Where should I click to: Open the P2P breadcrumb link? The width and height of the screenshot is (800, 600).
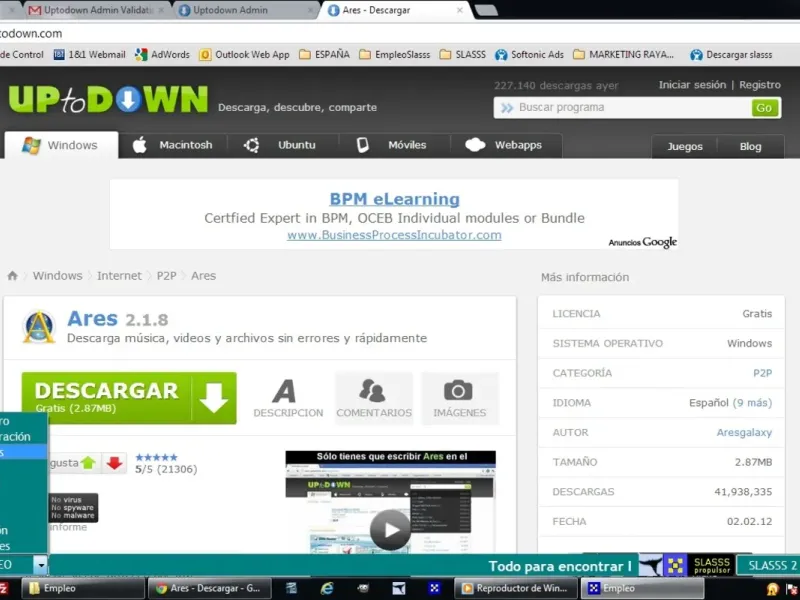tap(166, 276)
